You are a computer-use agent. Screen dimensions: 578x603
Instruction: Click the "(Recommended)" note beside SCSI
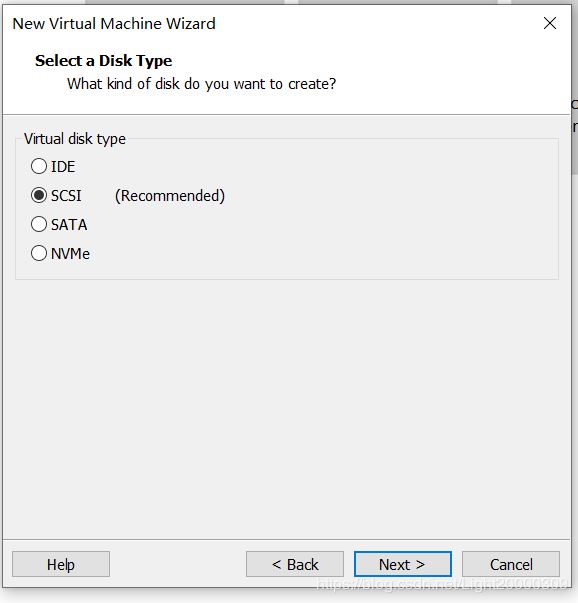[x=170, y=196]
